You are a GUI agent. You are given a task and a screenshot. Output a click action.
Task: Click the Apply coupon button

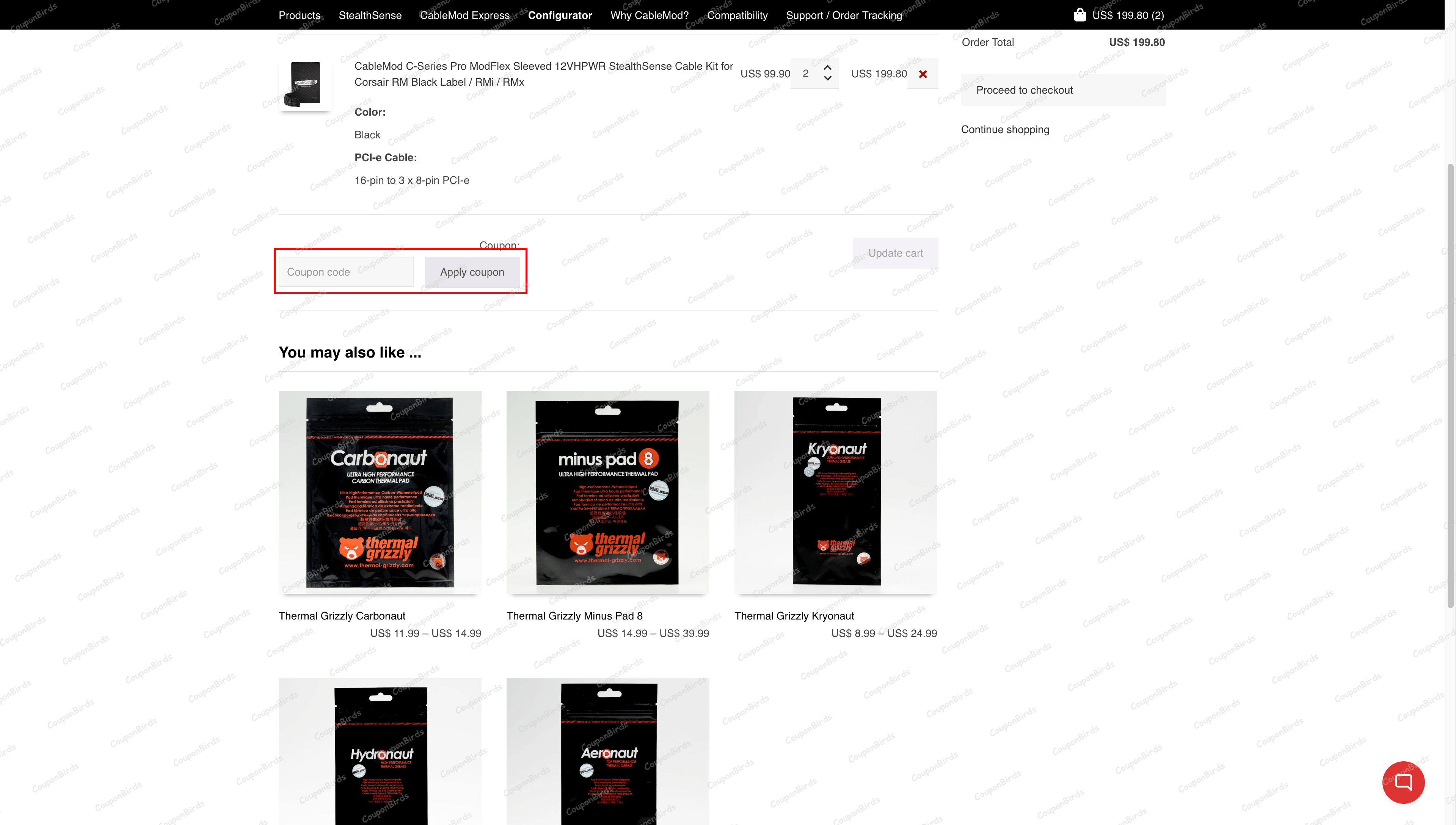(x=472, y=272)
